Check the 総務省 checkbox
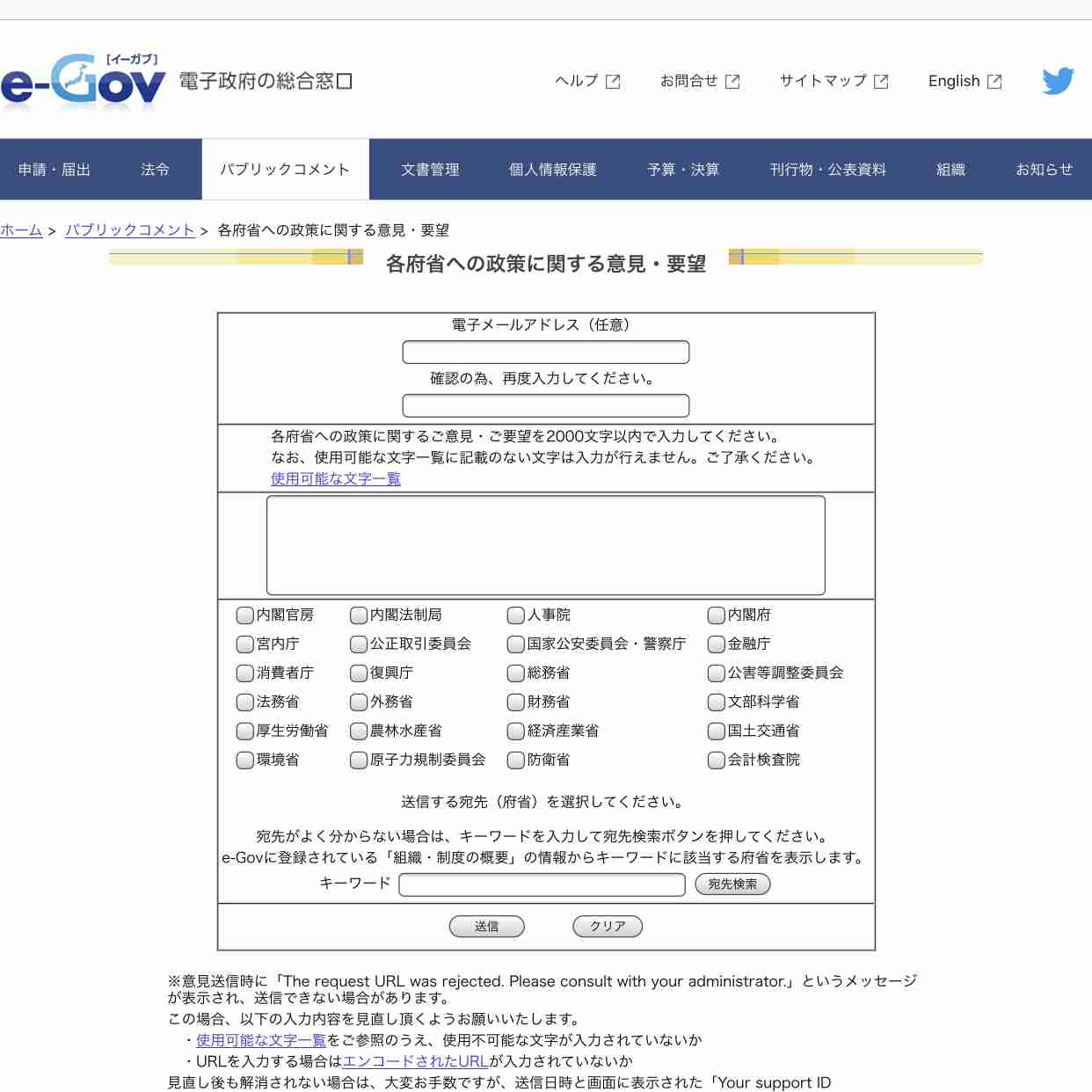 click(x=516, y=673)
